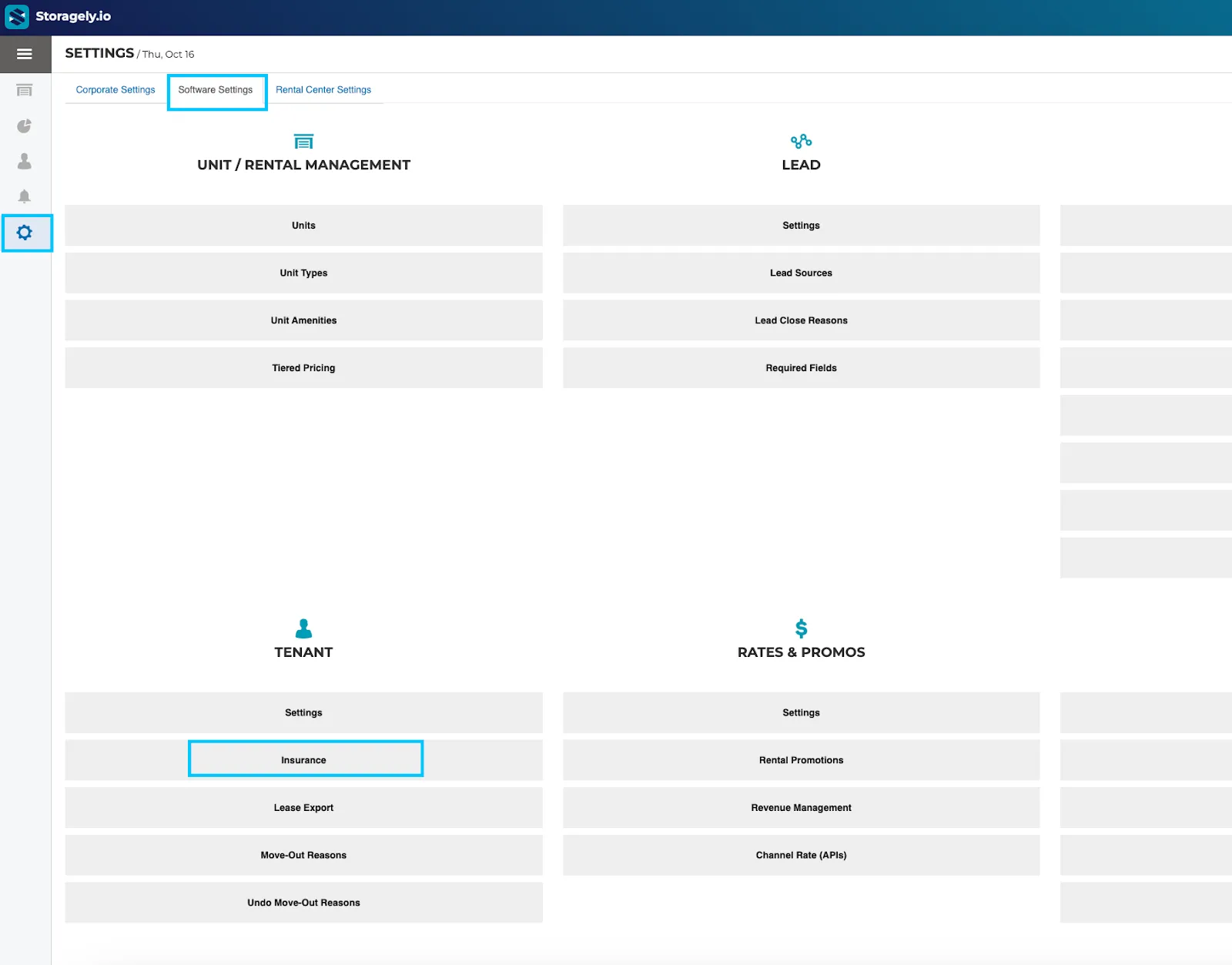The width and height of the screenshot is (1232, 965).
Task: Open Settings under Rates & Promos
Action: 801,713
